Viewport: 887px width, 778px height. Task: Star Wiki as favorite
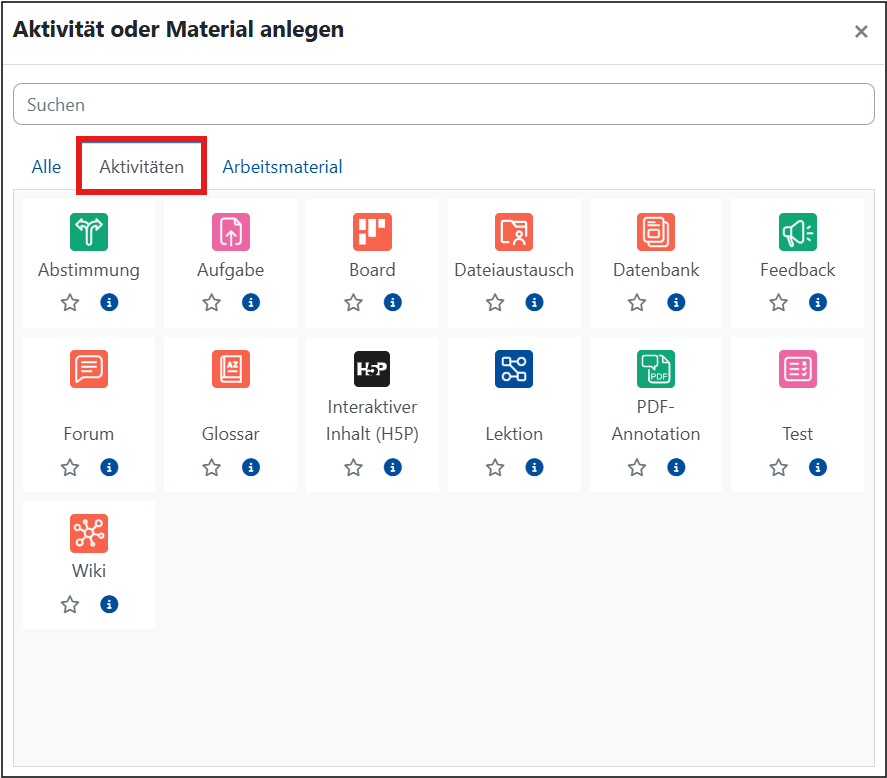(x=70, y=604)
